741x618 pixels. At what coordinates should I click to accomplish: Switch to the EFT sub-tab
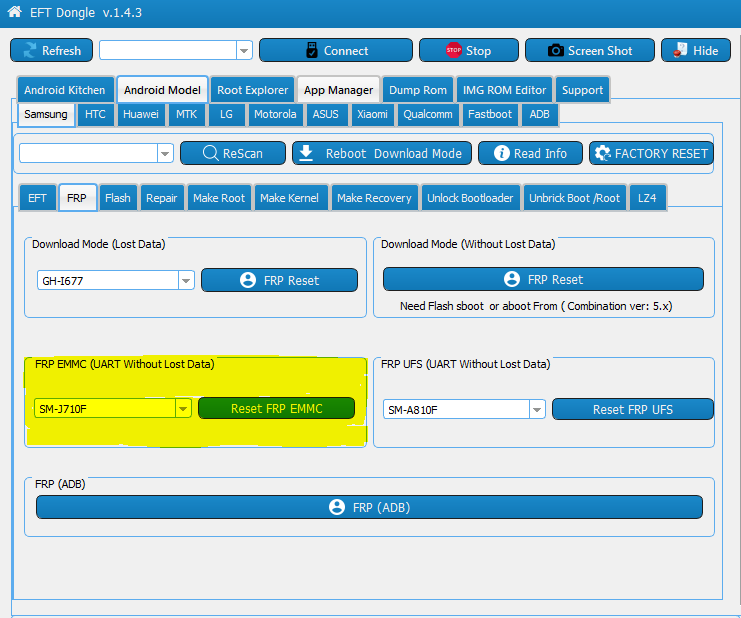point(37,198)
